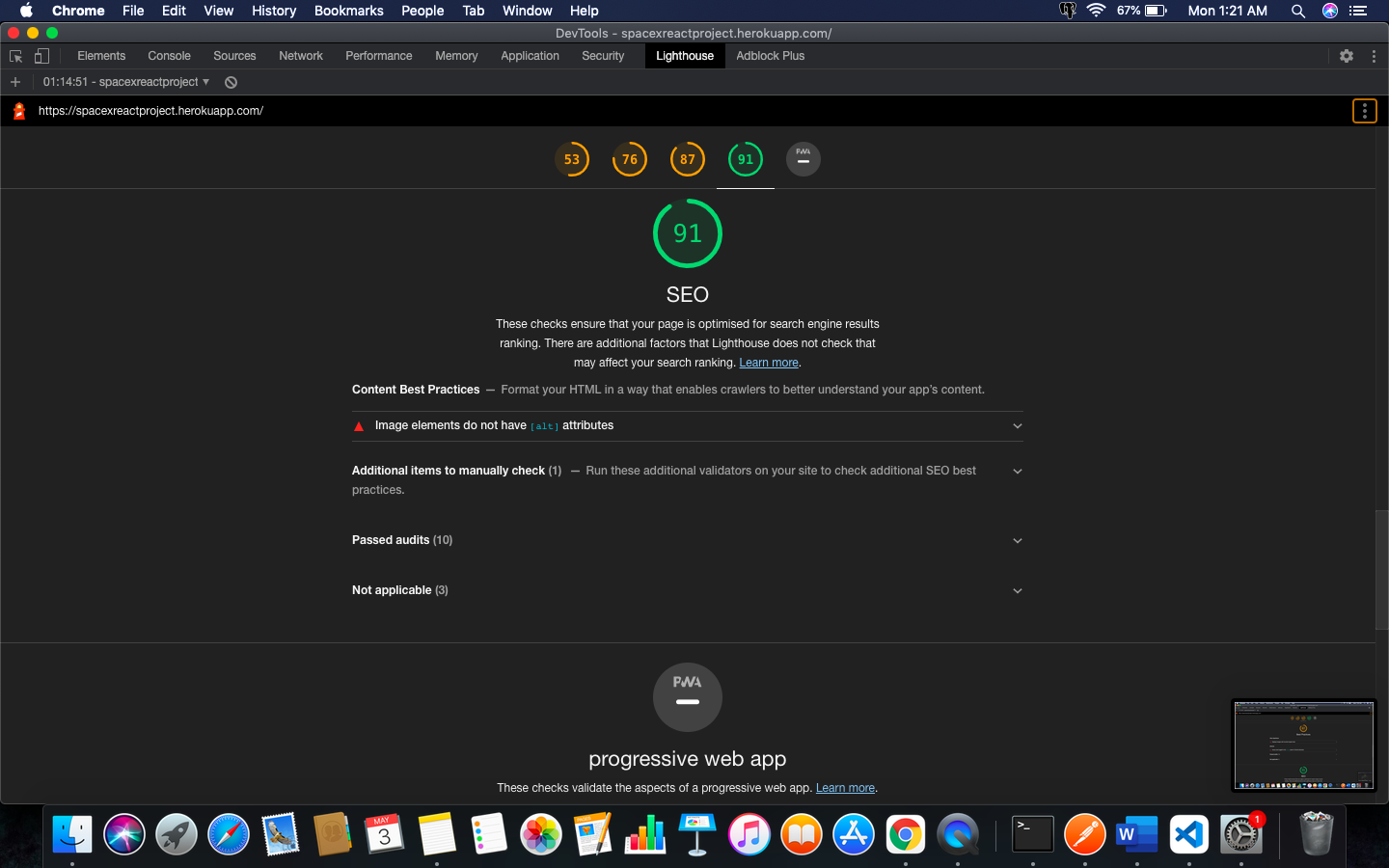
Task: Open Postman from the dock
Action: click(x=1085, y=834)
